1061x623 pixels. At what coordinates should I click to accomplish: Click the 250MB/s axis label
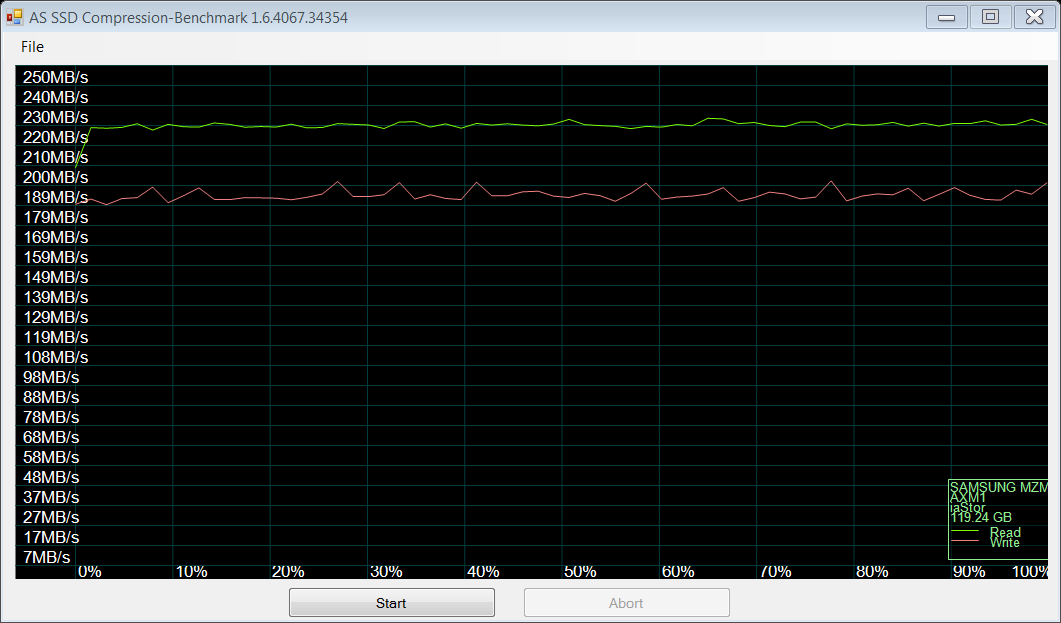[55, 77]
